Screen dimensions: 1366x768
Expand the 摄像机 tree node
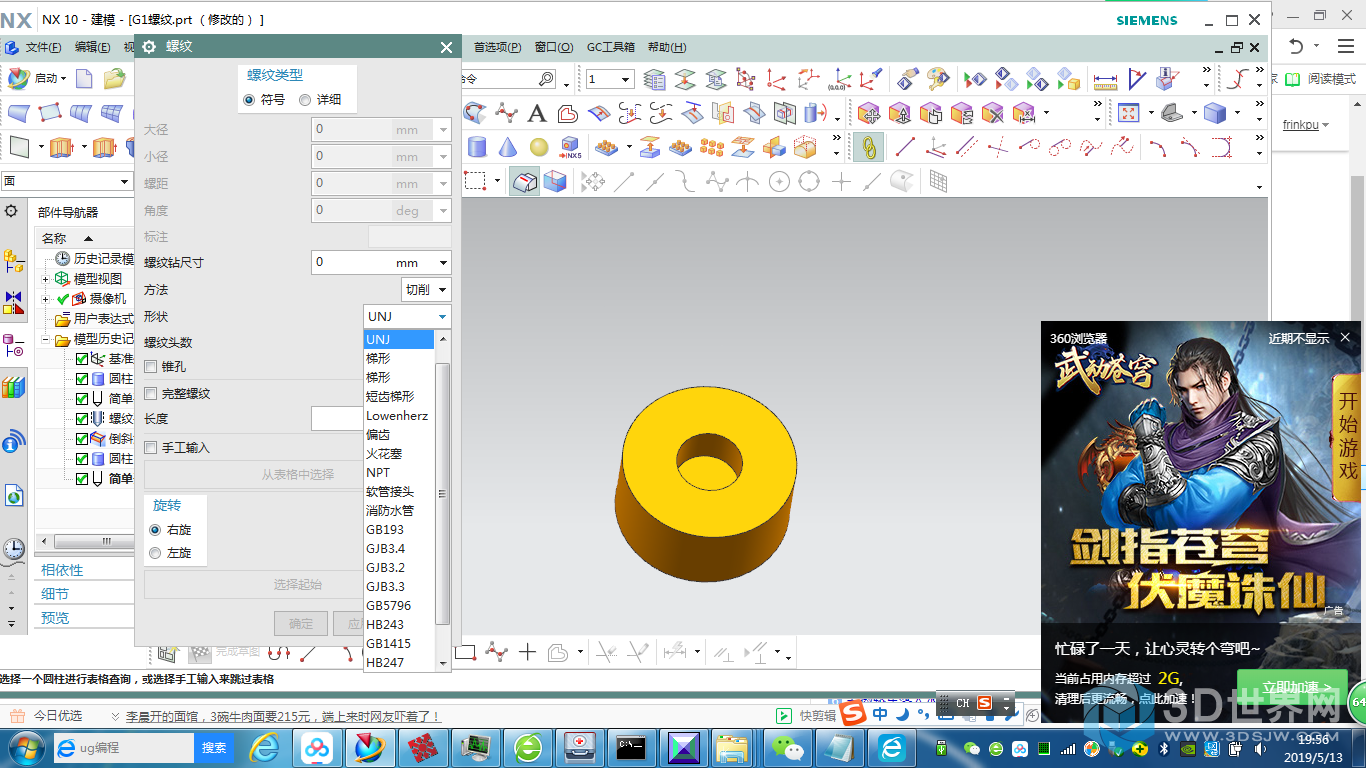click(x=45, y=299)
